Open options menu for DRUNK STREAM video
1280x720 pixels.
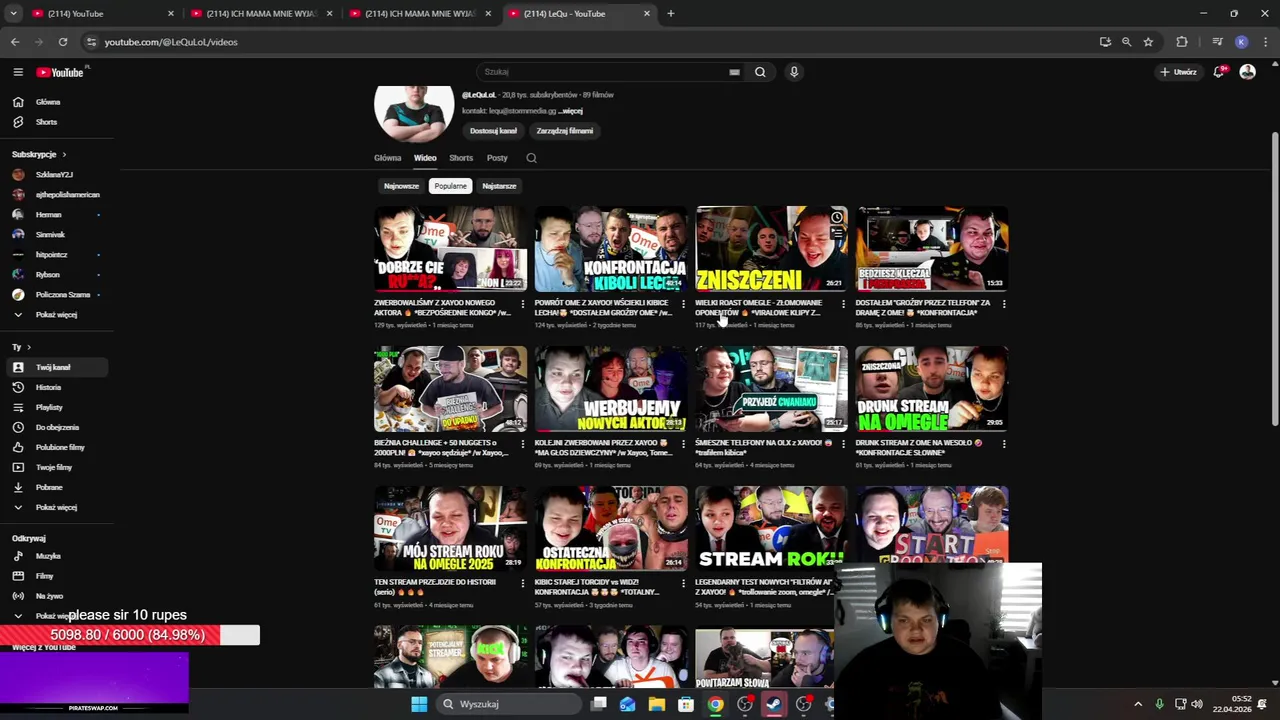point(1003,444)
